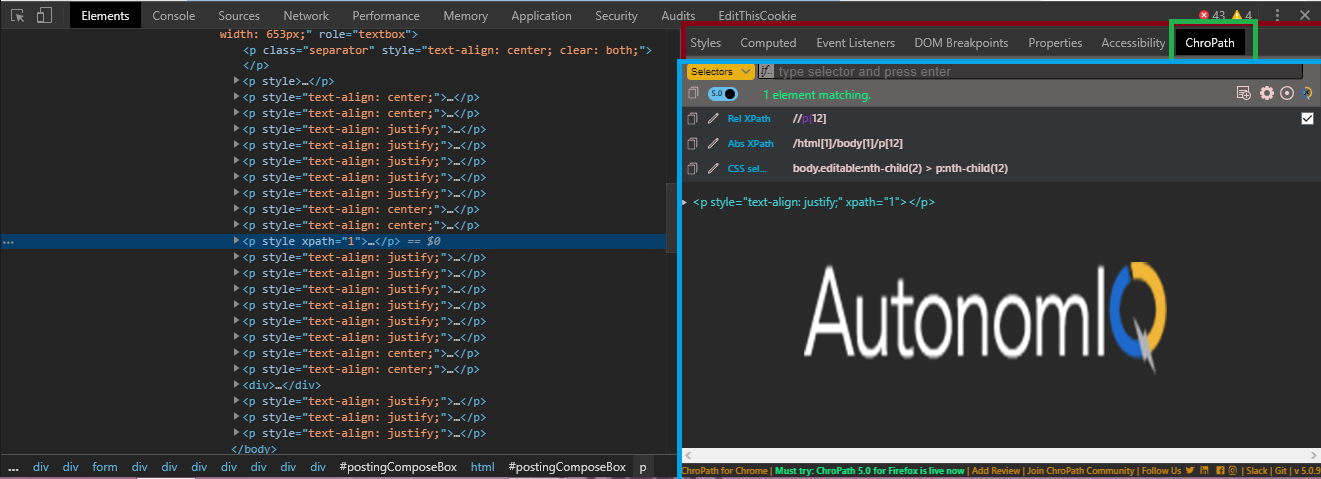Select the html breadcrumb item
This screenshot has height=479, width=1321.
tap(482, 467)
